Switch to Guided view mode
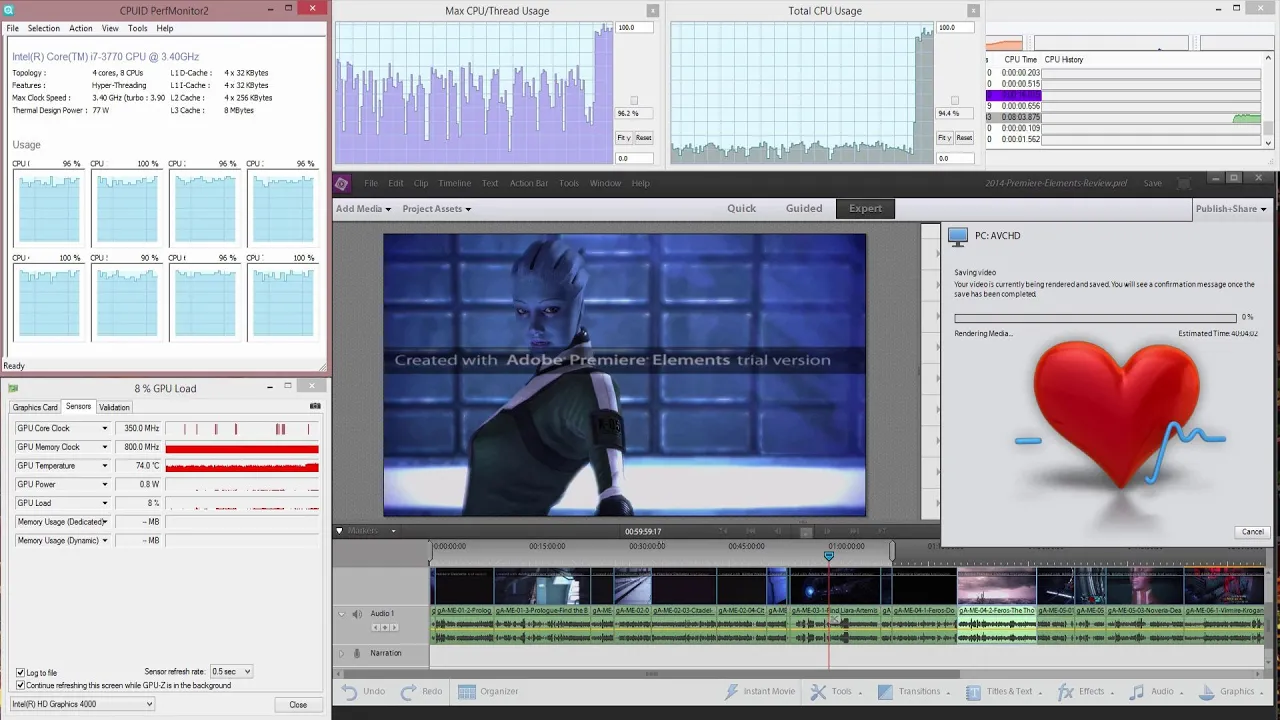 [x=804, y=208]
